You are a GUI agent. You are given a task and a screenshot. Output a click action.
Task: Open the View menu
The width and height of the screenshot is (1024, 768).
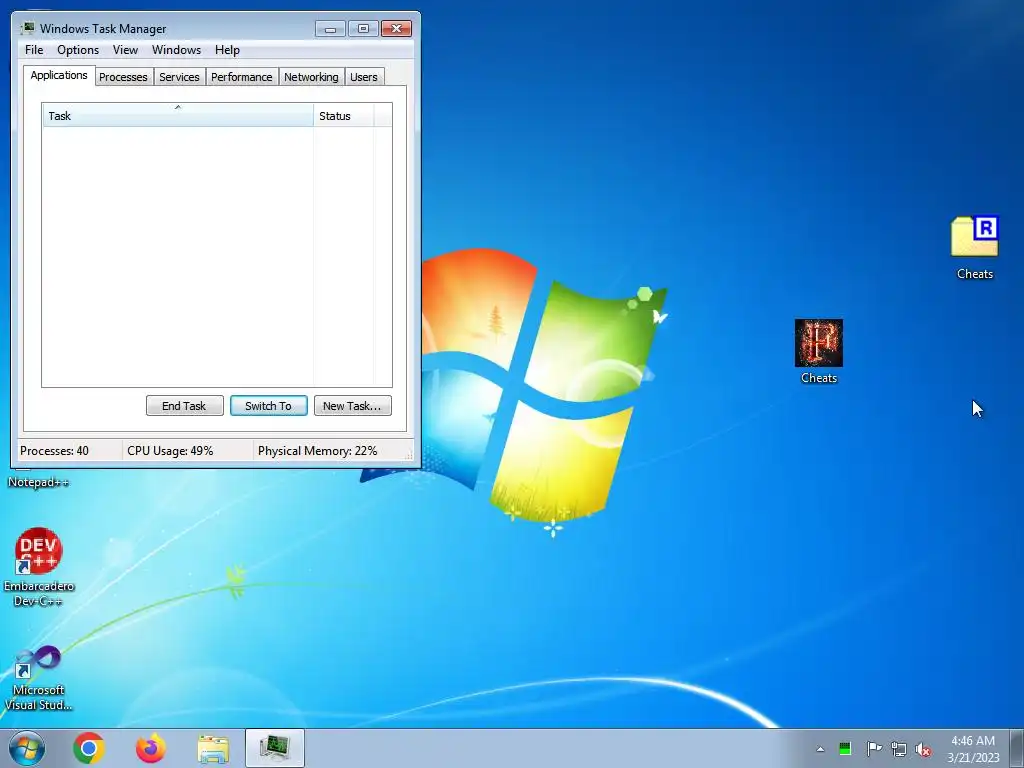pyautogui.click(x=125, y=50)
